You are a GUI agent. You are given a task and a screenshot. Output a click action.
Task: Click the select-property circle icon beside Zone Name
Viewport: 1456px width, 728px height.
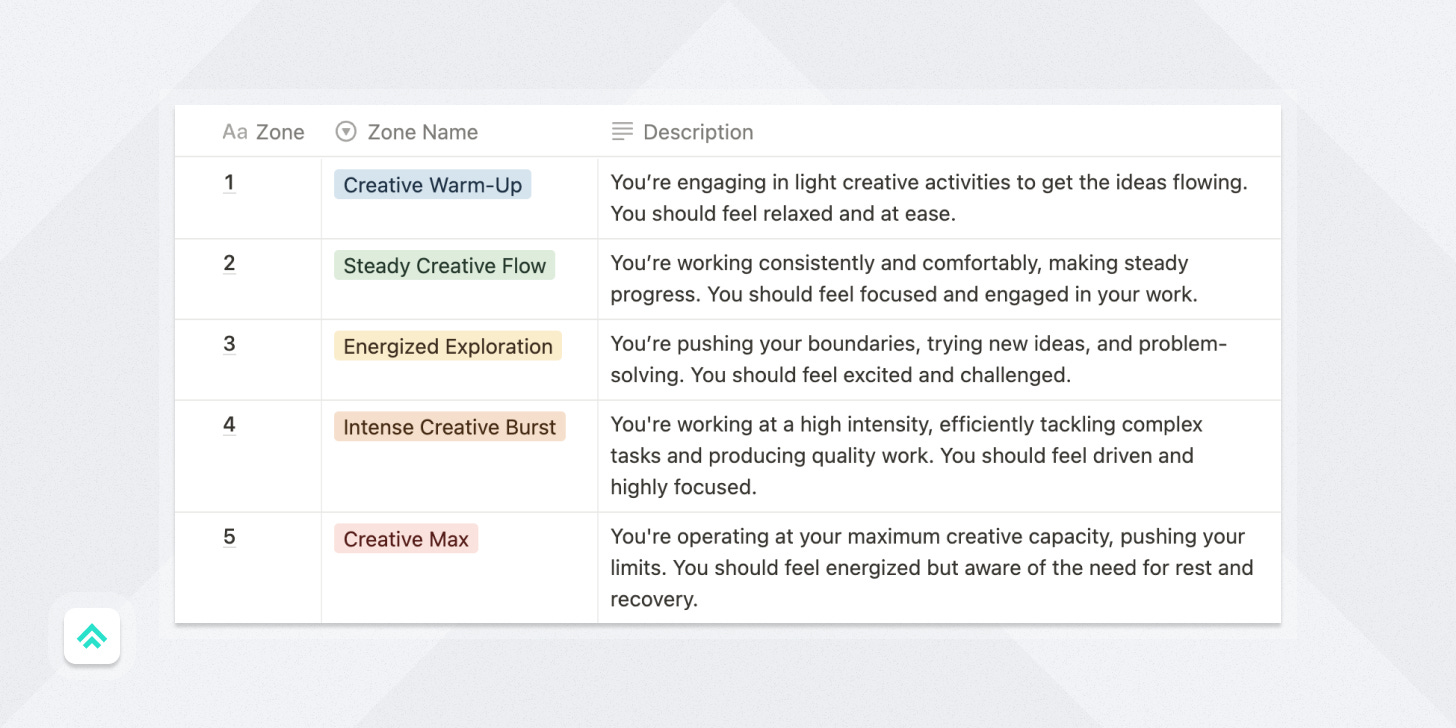click(x=346, y=131)
